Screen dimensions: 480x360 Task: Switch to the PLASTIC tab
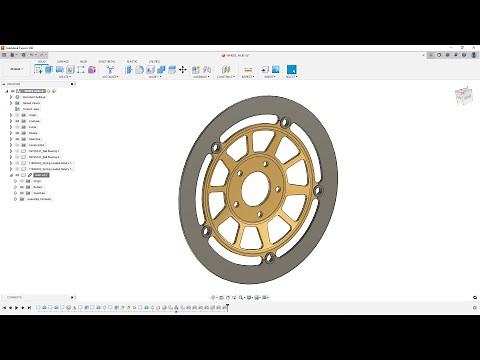click(132, 62)
